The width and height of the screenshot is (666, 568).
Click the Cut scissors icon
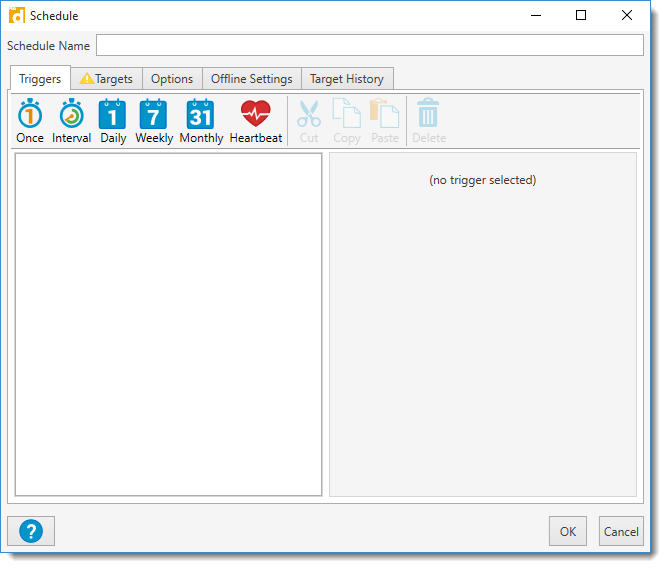pos(309,121)
